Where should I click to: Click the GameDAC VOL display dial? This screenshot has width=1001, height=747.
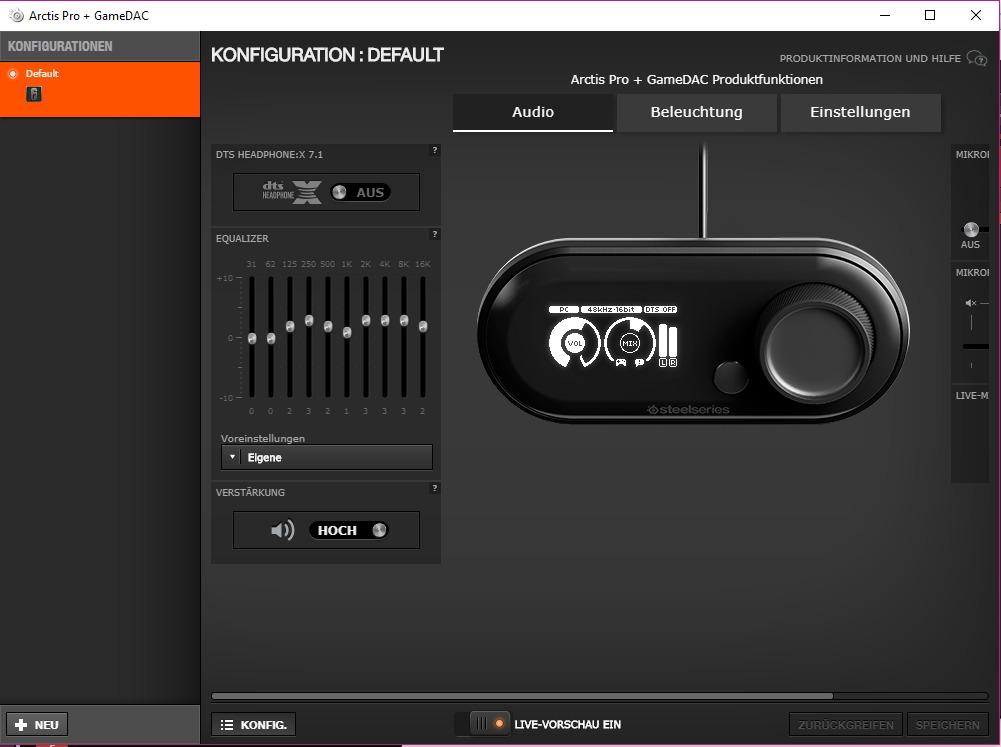pos(575,343)
